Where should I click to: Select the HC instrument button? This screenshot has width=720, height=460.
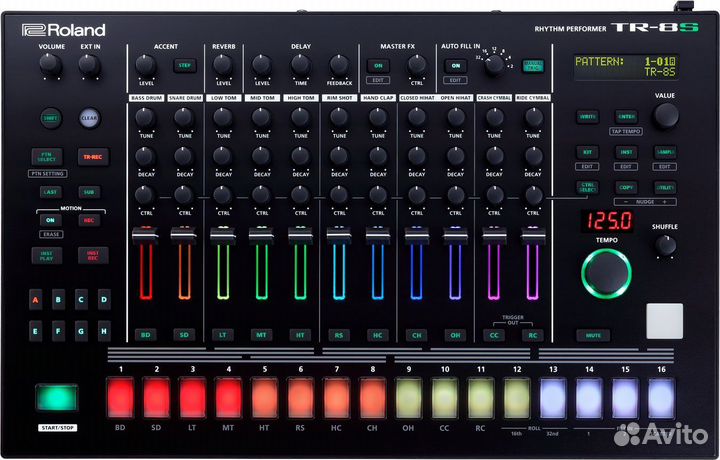(x=377, y=335)
